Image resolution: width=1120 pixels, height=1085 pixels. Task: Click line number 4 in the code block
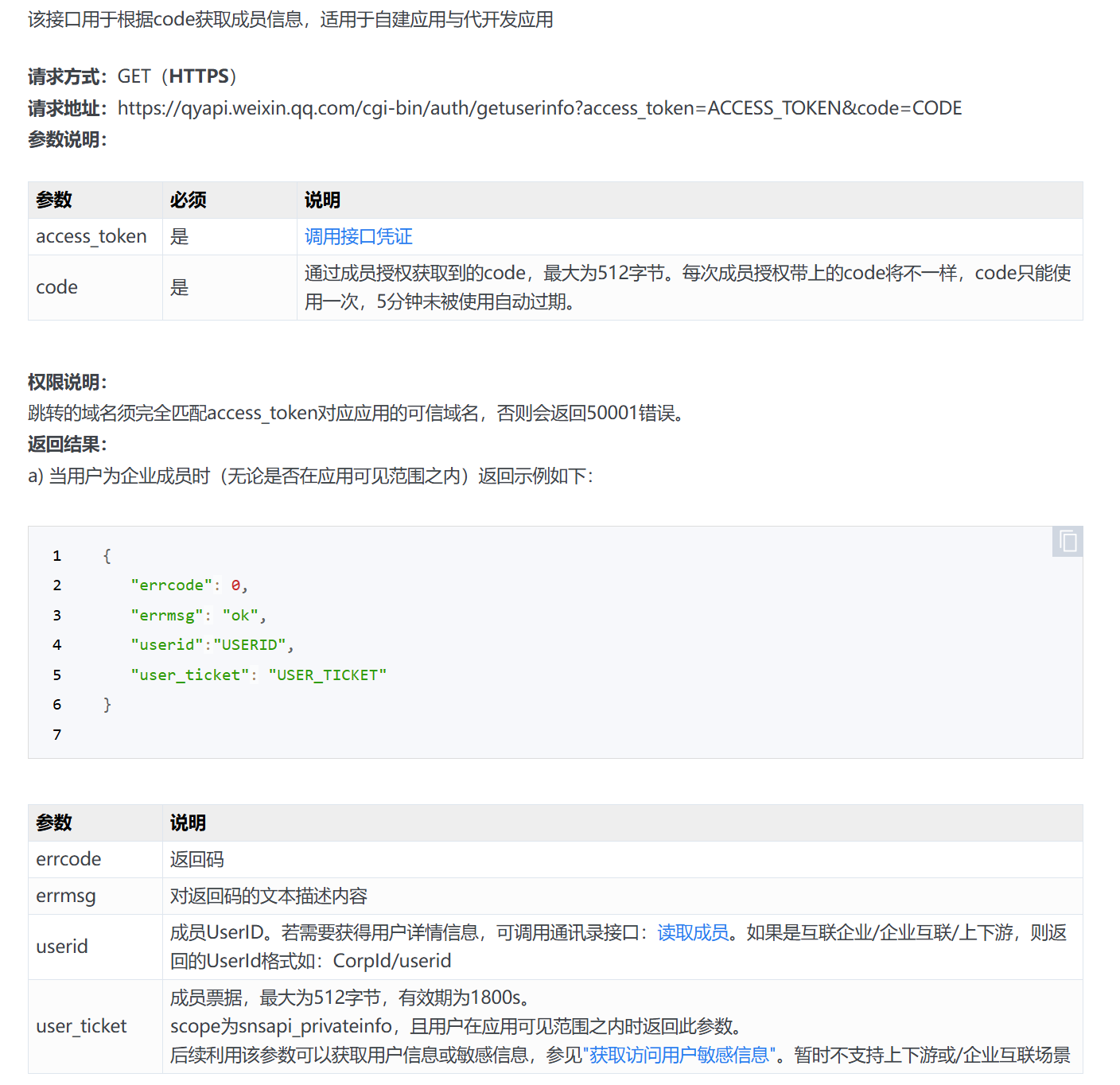point(56,644)
